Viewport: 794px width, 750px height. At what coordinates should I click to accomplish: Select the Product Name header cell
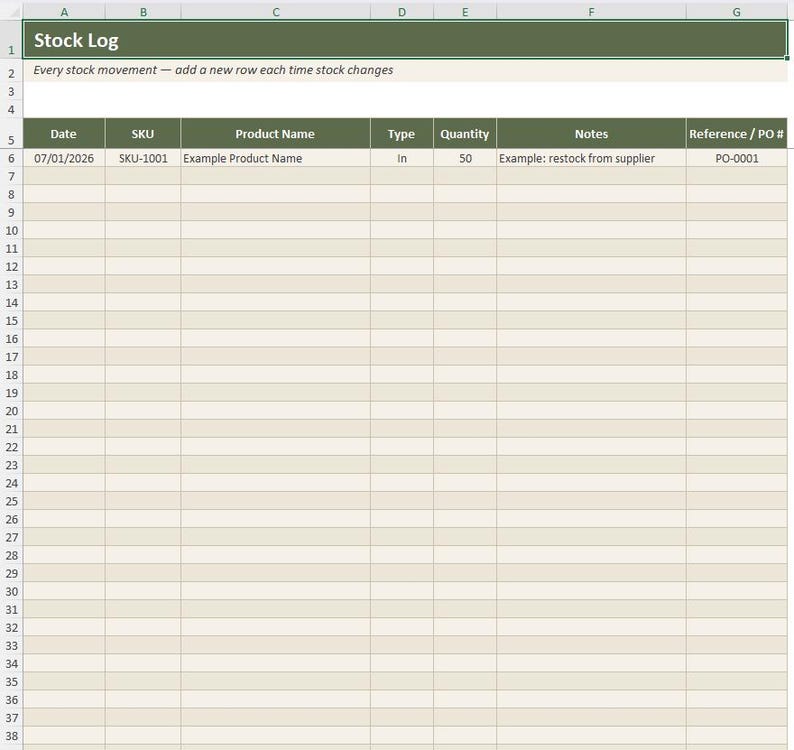[275, 134]
